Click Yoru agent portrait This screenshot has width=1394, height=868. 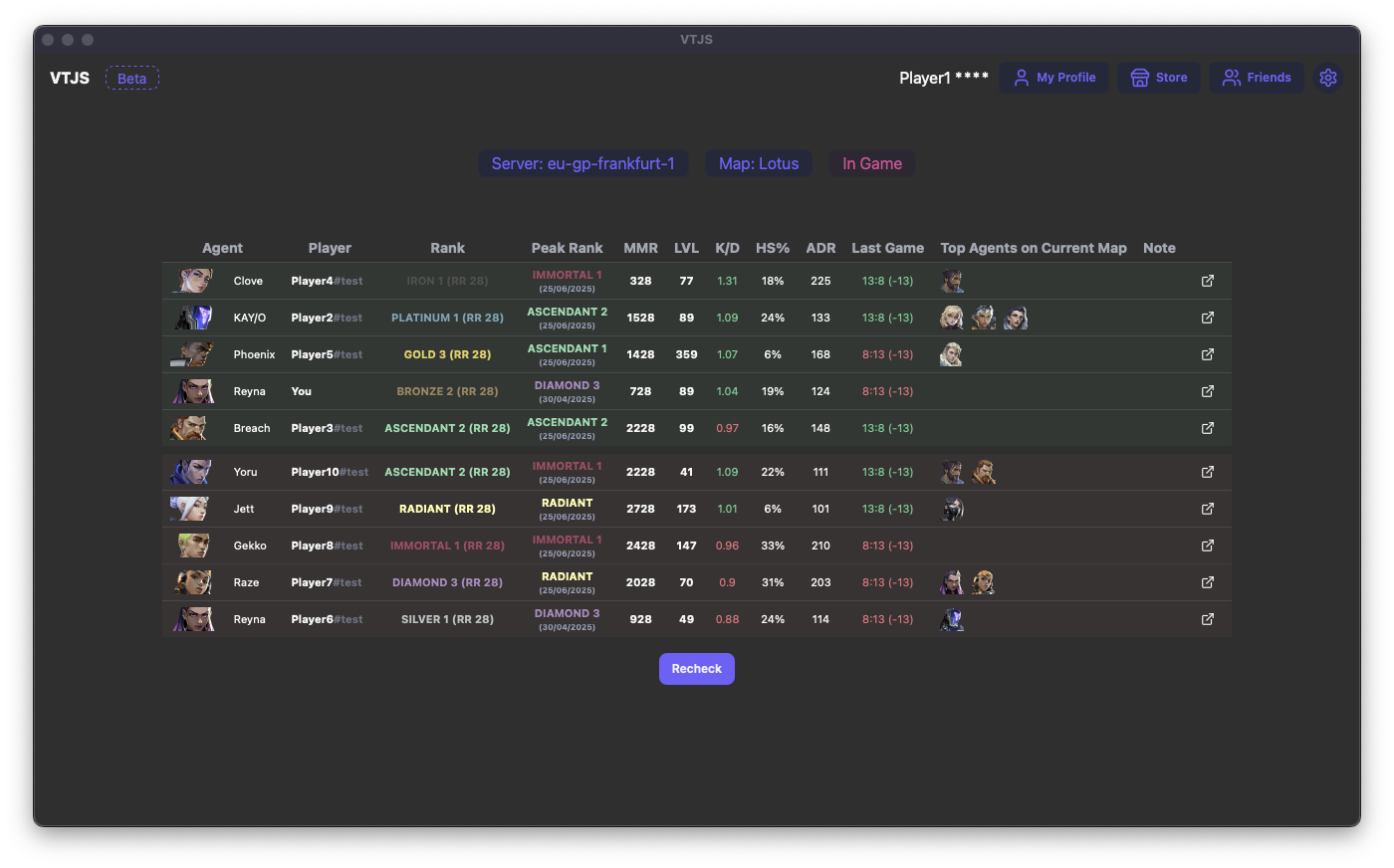192,472
